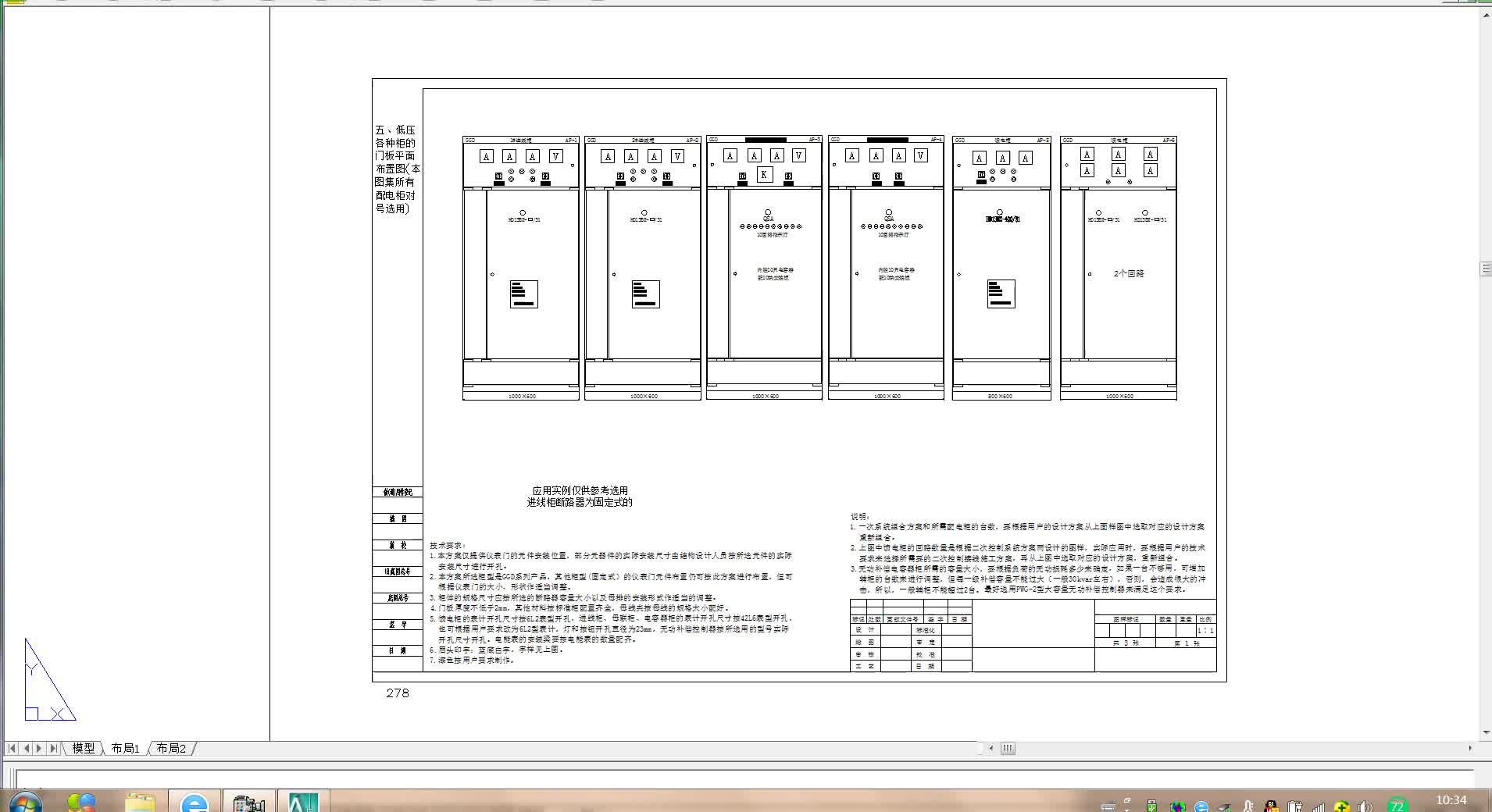
Task: Select 7.漆色按用户要求制作 note line
Action: tap(472, 661)
